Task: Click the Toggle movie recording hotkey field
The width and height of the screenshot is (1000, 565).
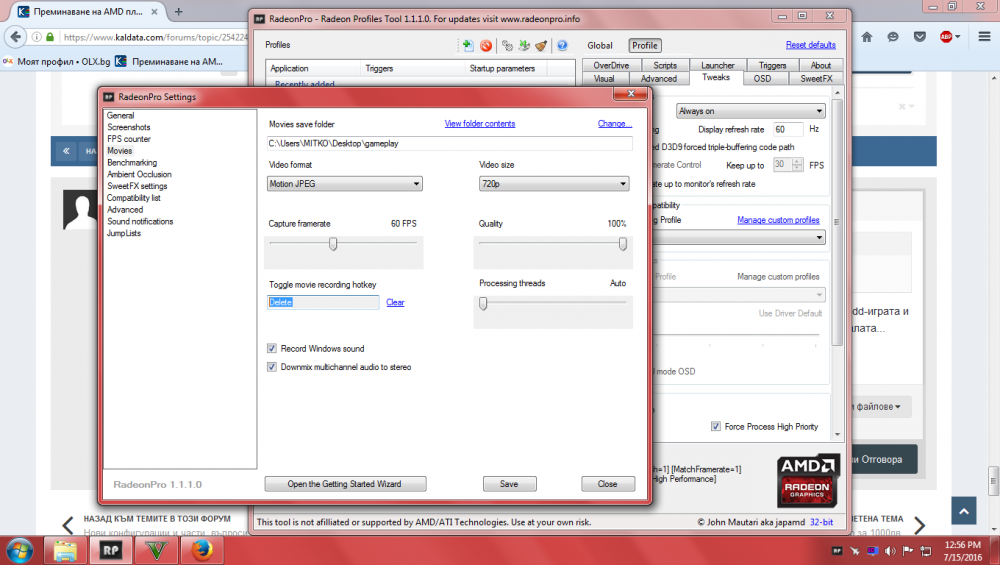Action: tap(323, 302)
